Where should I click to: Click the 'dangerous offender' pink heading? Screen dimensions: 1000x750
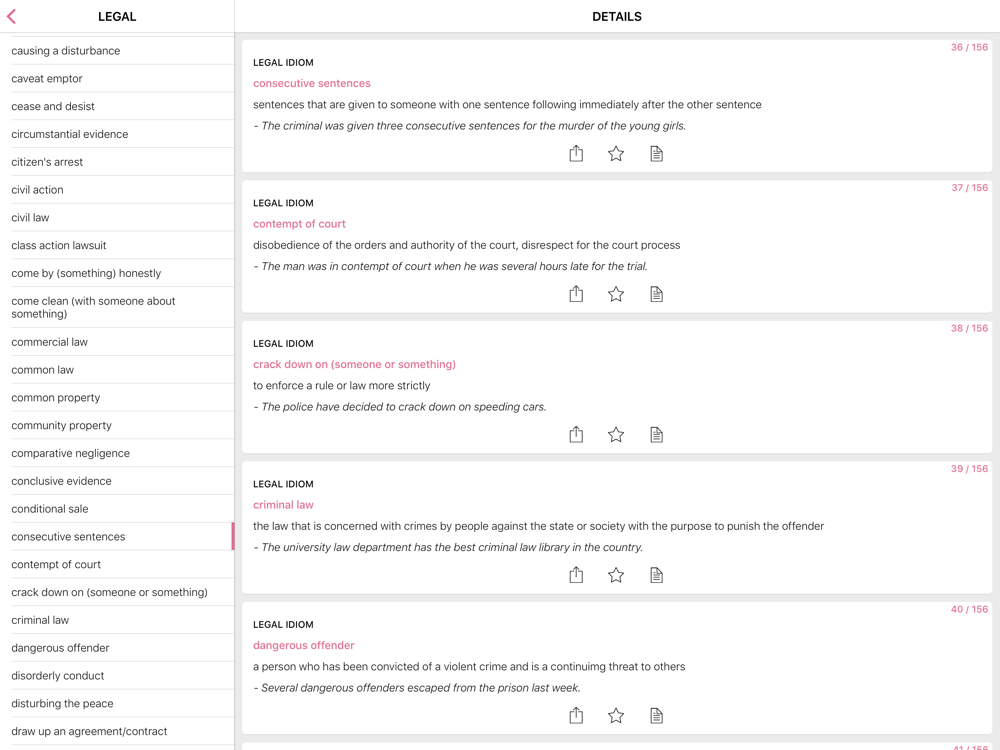coord(303,645)
